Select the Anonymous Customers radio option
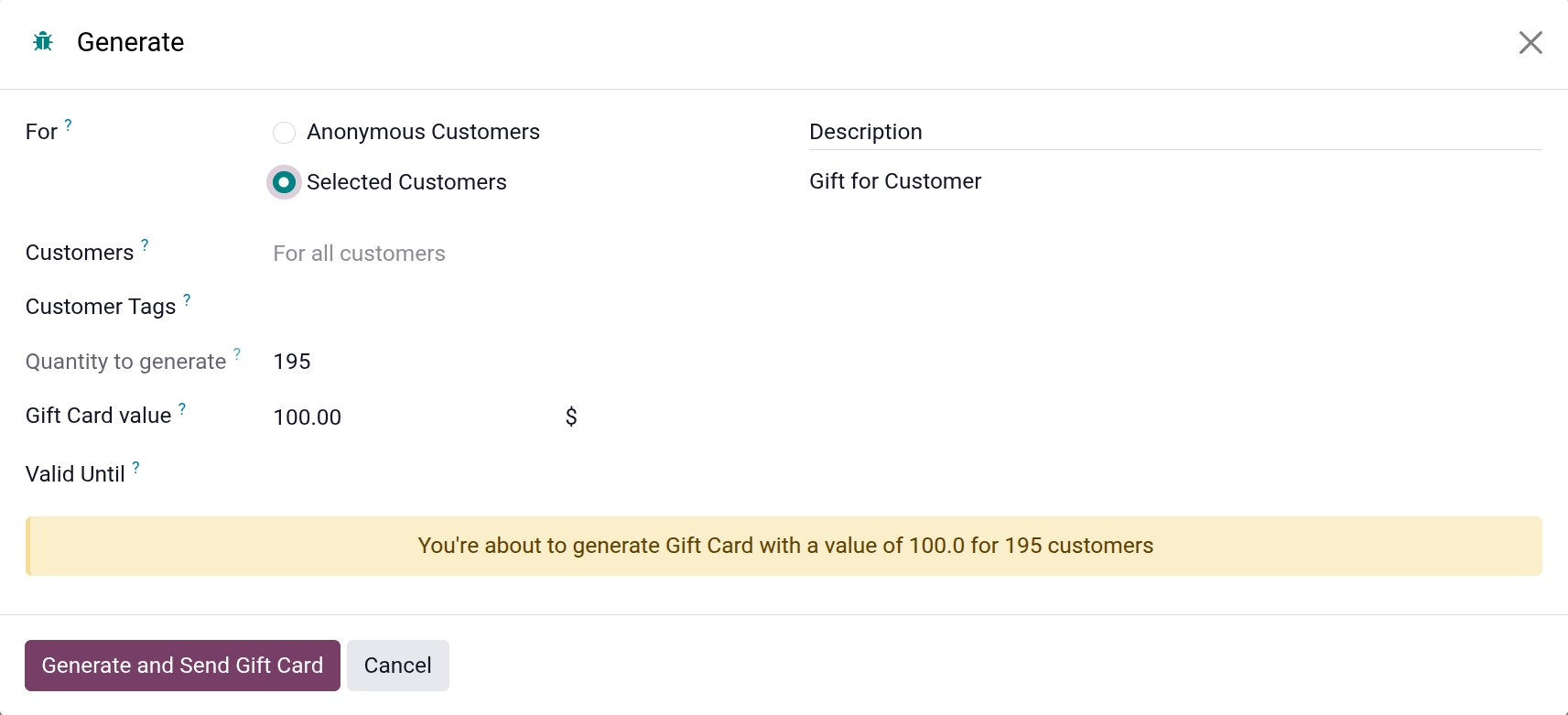The width and height of the screenshot is (1568, 715). pyautogui.click(x=284, y=133)
